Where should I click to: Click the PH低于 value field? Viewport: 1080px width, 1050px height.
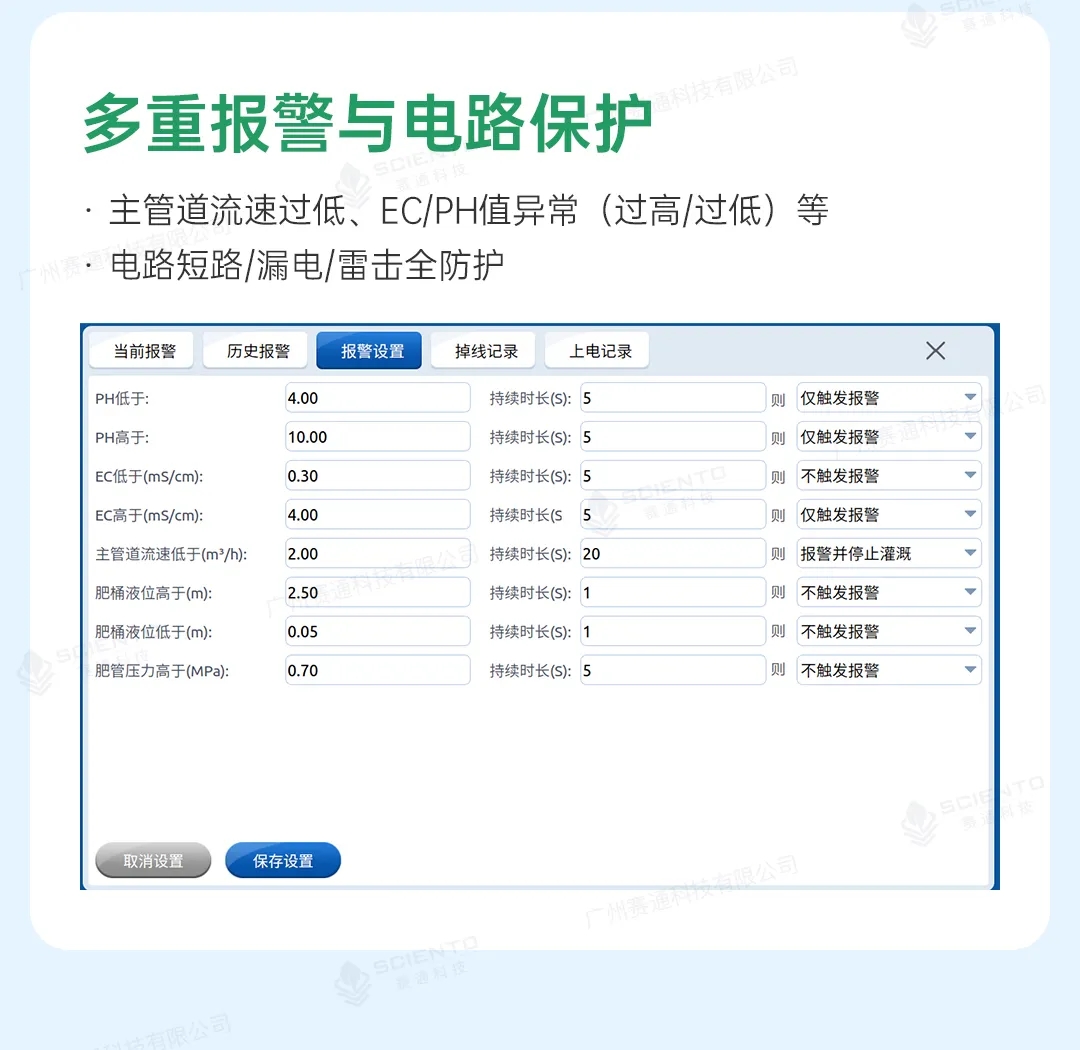tap(377, 398)
